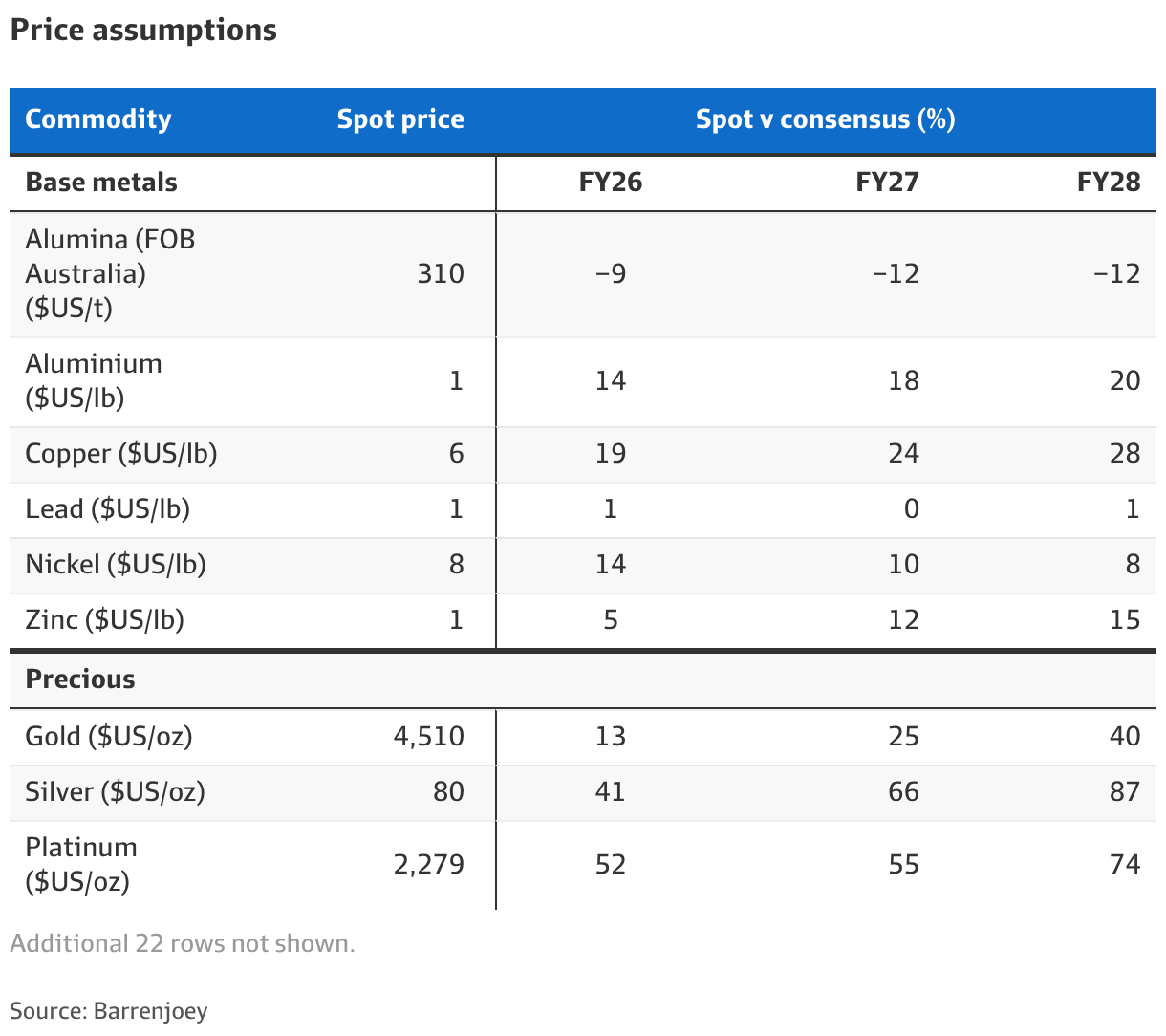Click the Commodity column header
The image size is (1166, 1036).
pos(98,119)
